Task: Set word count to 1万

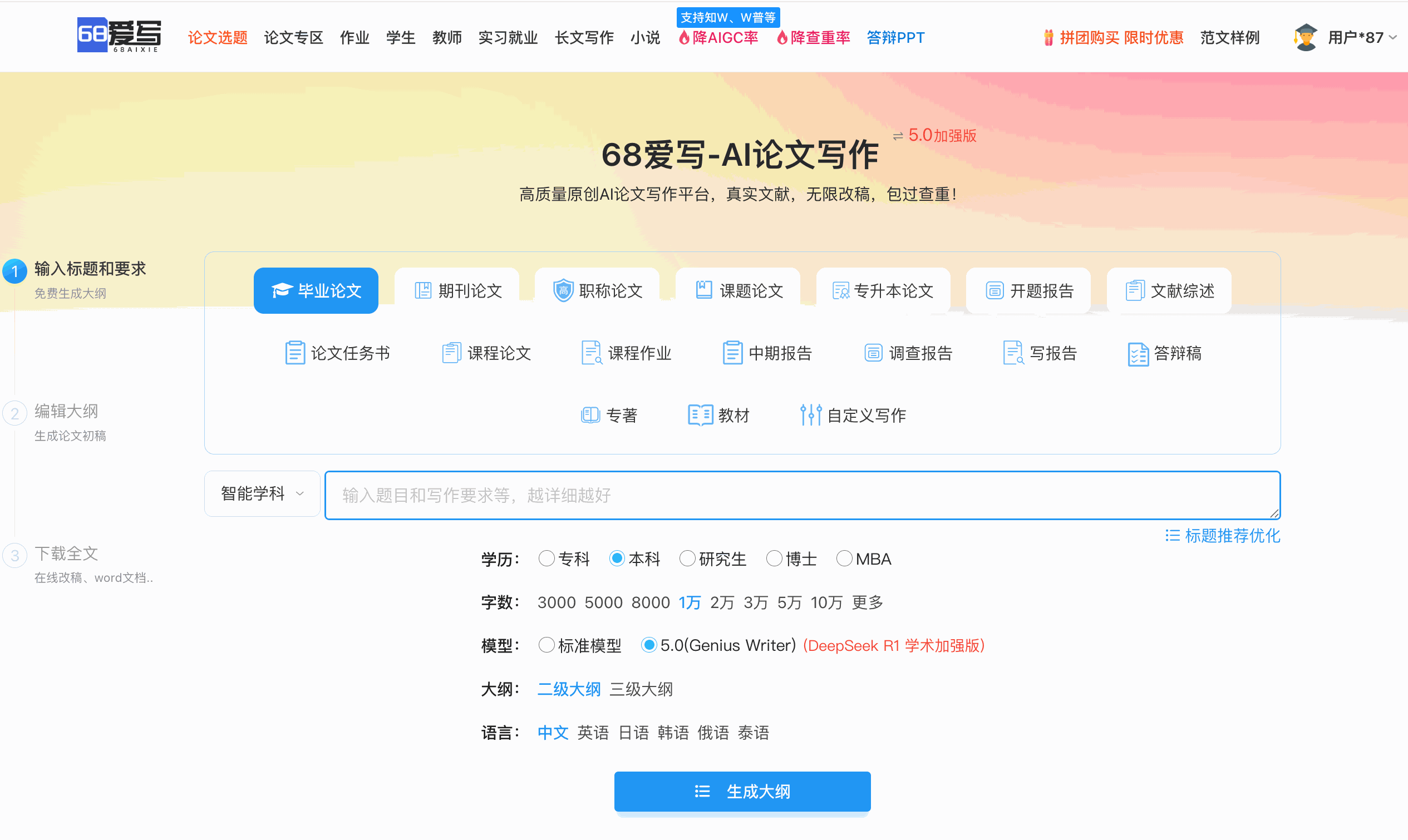Action: (690, 602)
